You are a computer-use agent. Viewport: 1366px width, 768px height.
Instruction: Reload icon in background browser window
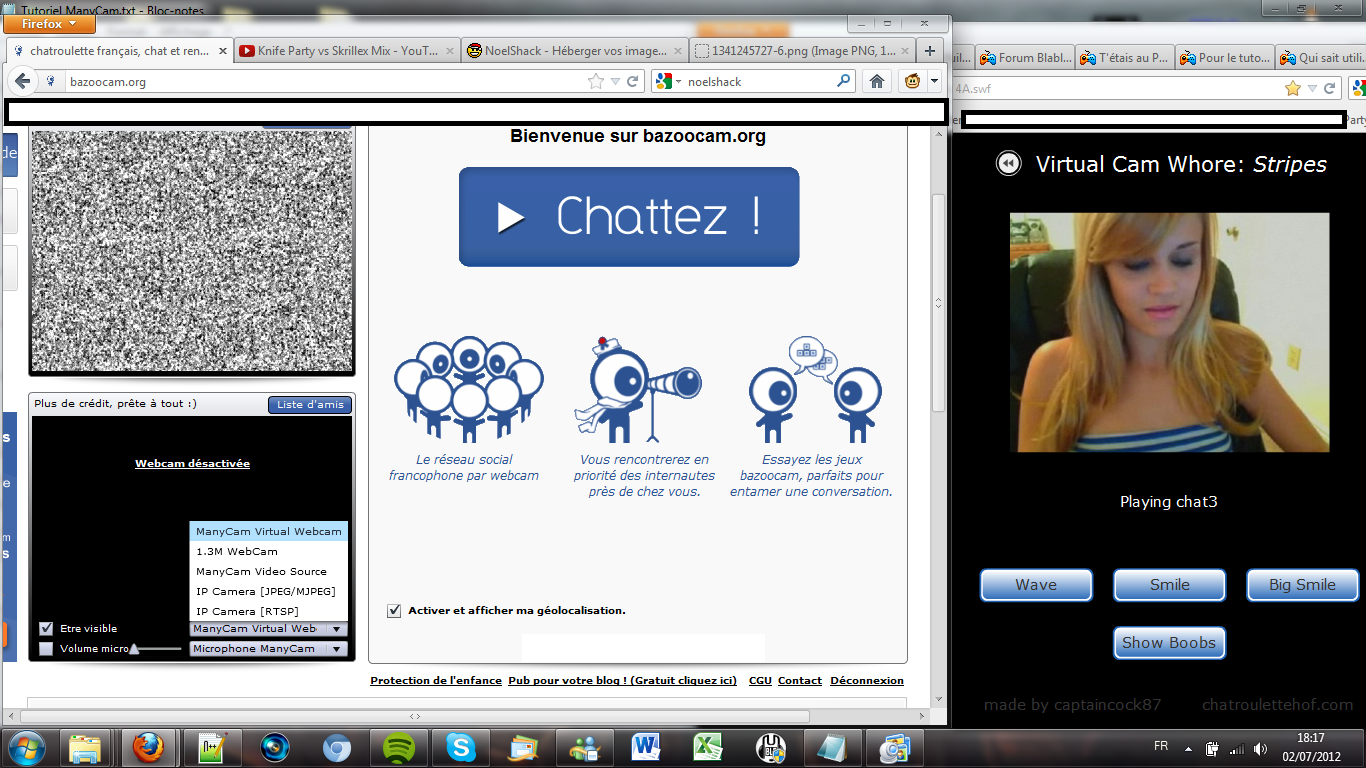(x=1331, y=88)
